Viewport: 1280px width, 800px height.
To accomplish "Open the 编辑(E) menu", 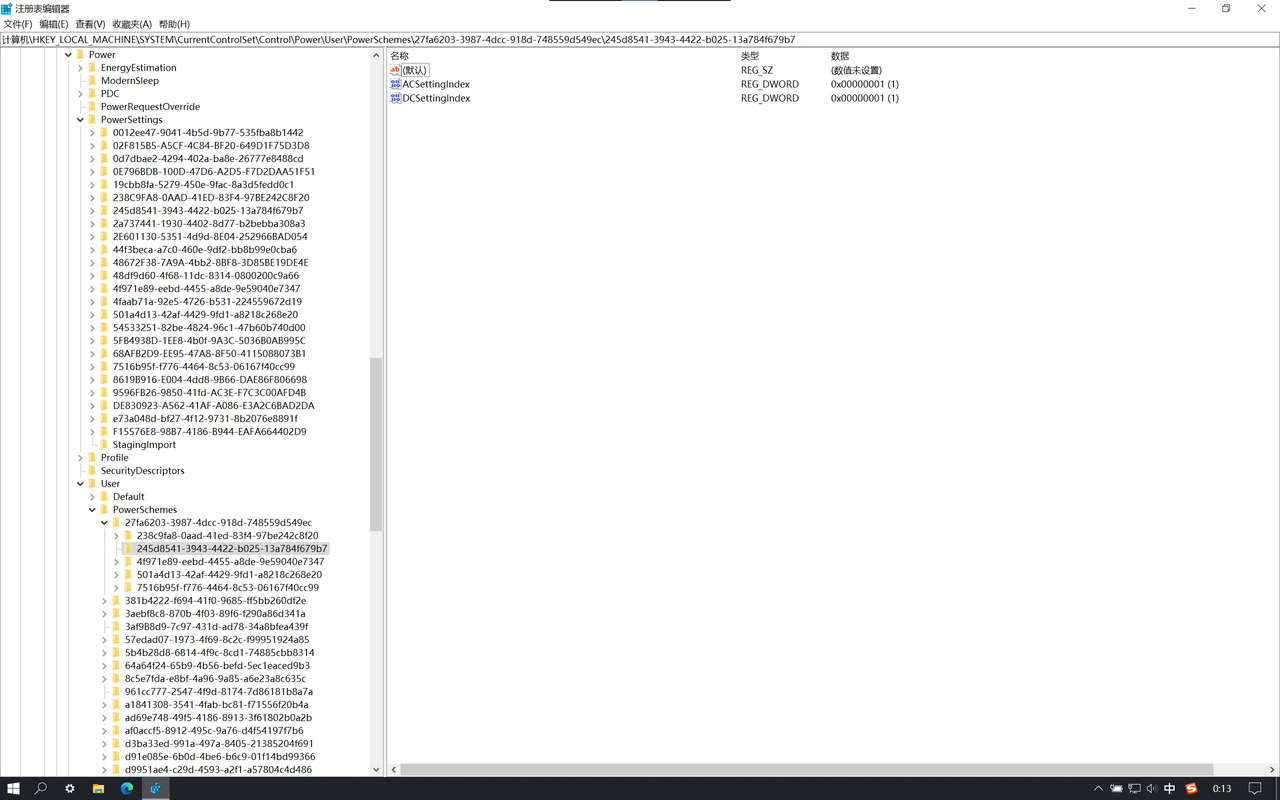I will pos(53,24).
